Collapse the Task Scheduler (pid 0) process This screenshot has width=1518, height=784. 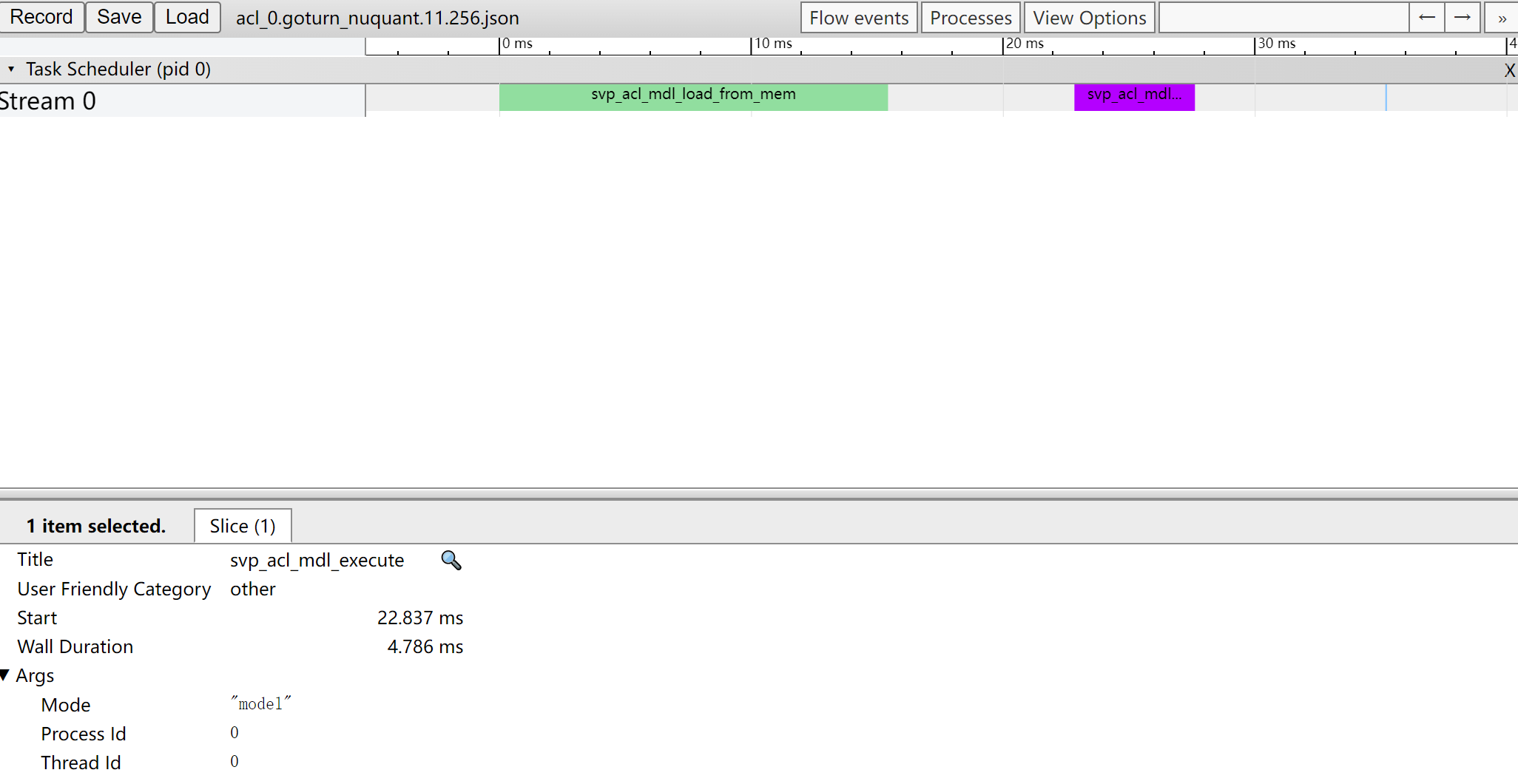pyautogui.click(x=11, y=69)
